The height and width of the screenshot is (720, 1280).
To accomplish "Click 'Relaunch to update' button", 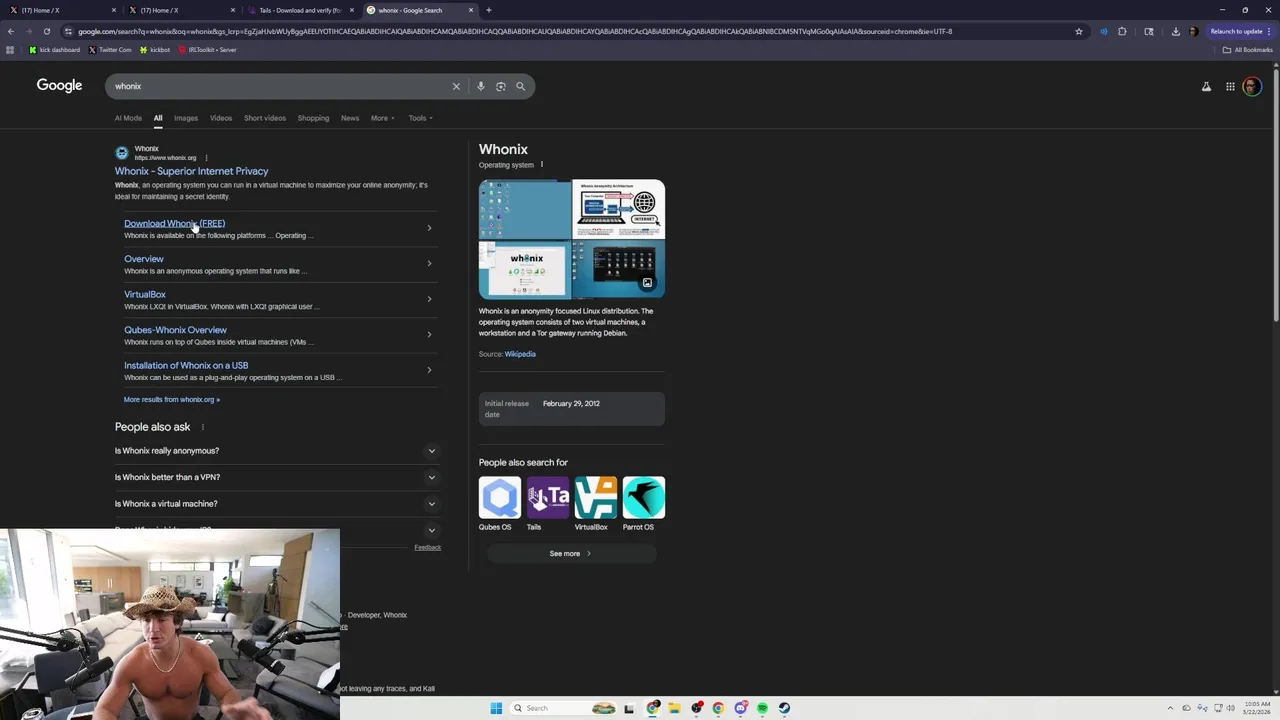I will pyautogui.click(x=1240, y=31).
